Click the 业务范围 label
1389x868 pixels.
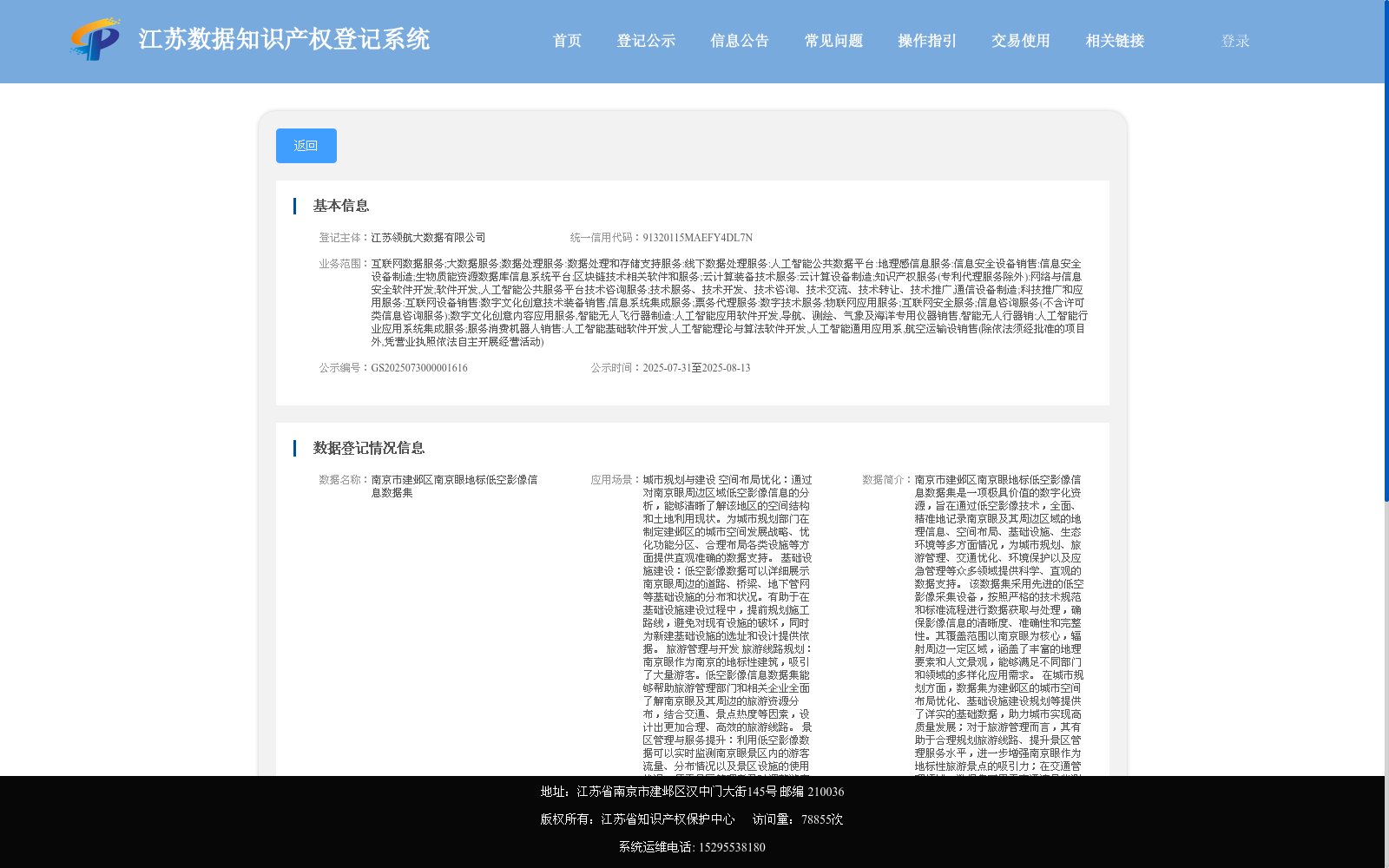345,264
